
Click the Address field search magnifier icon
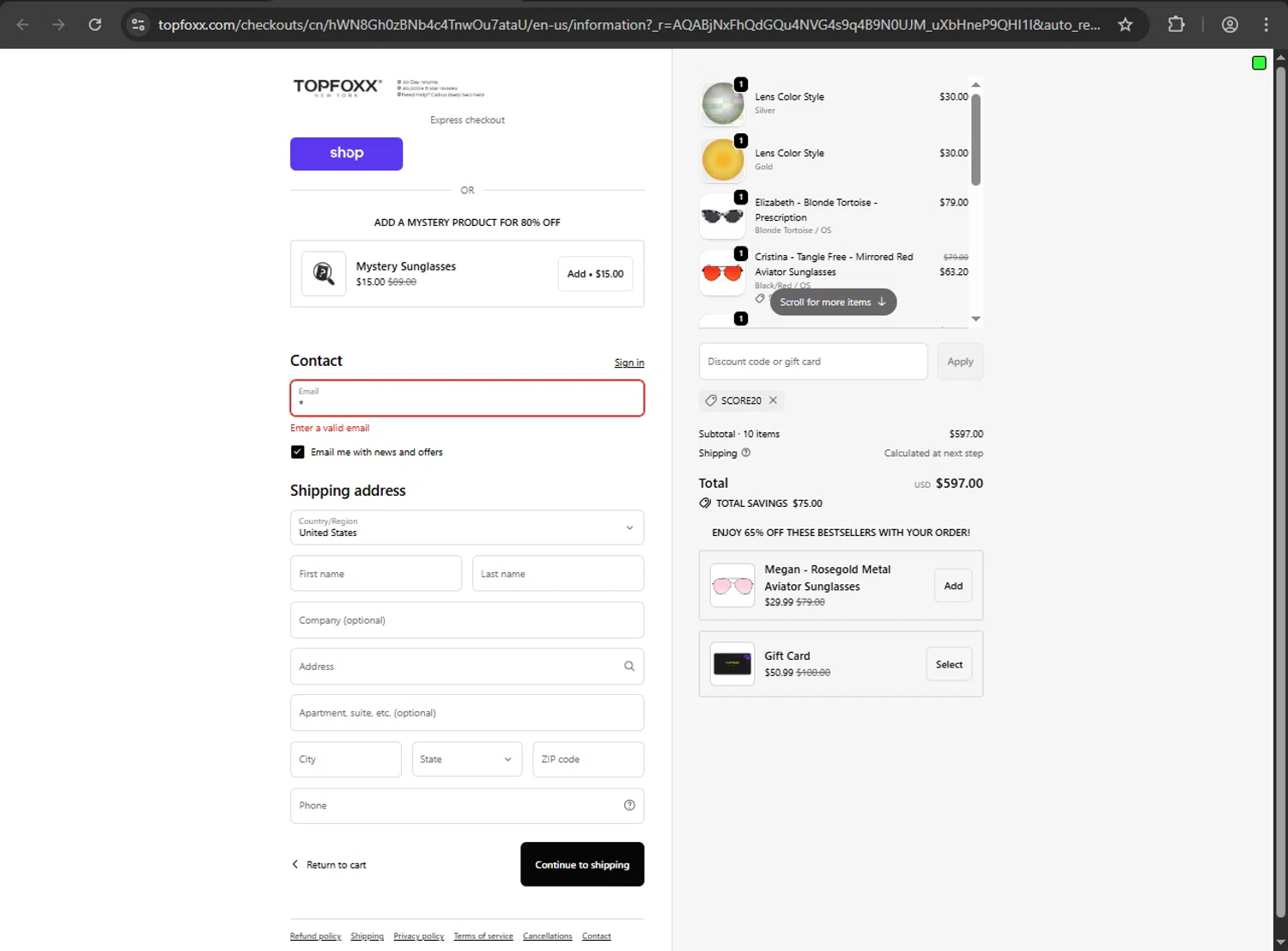tap(629, 666)
